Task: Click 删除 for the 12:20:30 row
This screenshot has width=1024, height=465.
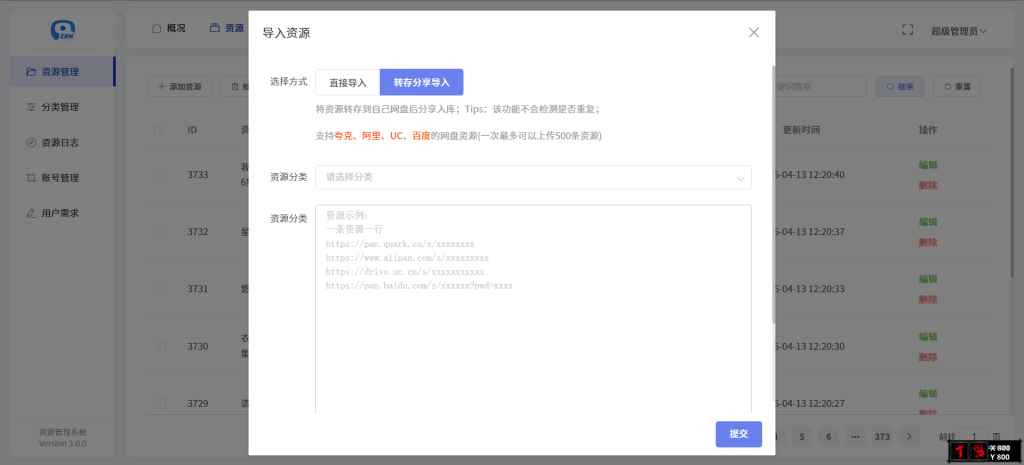Action: point(928,357)
